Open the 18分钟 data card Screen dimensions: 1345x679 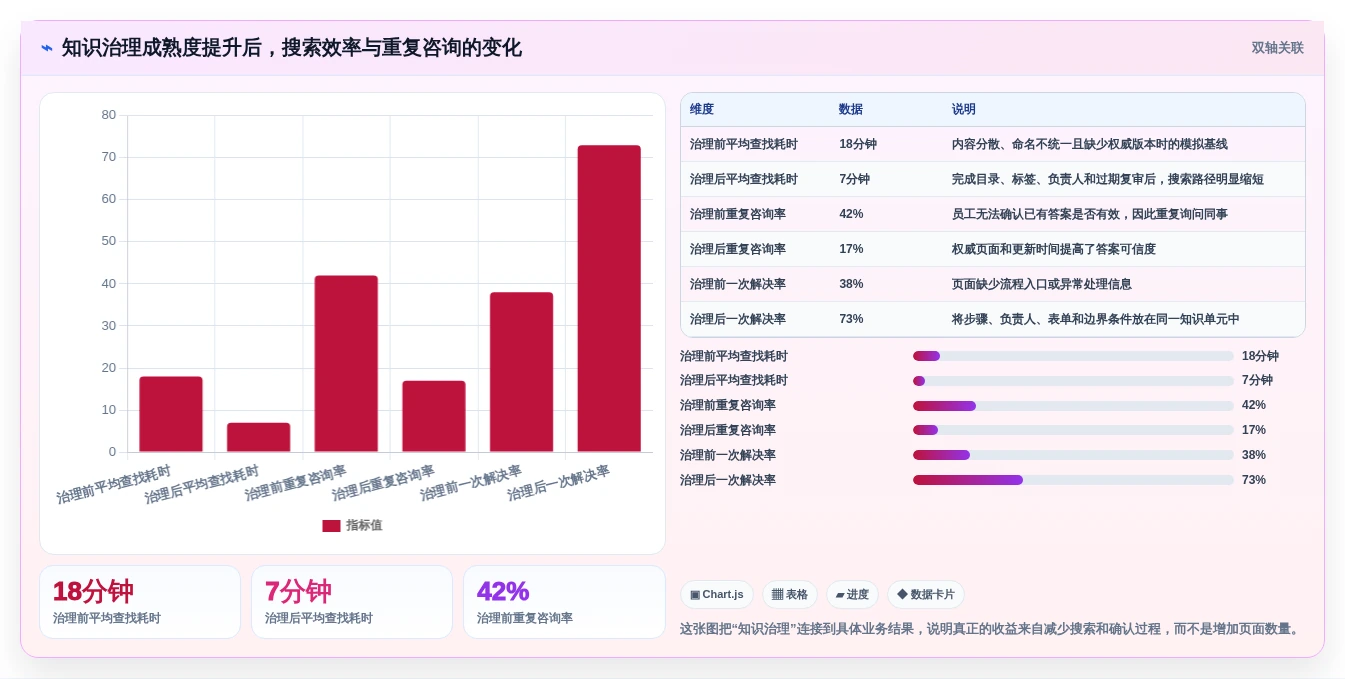click(x=140, y=602)
